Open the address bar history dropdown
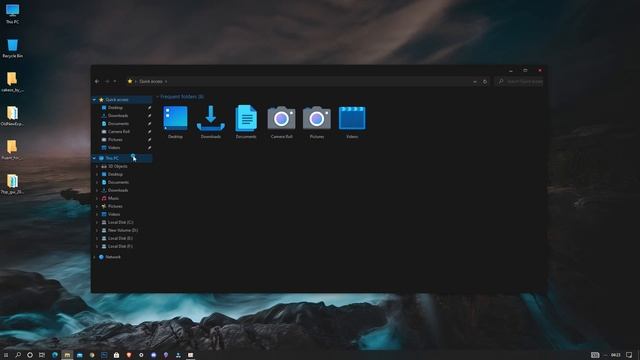Viewport: 640px width, 360px height. 475,82
